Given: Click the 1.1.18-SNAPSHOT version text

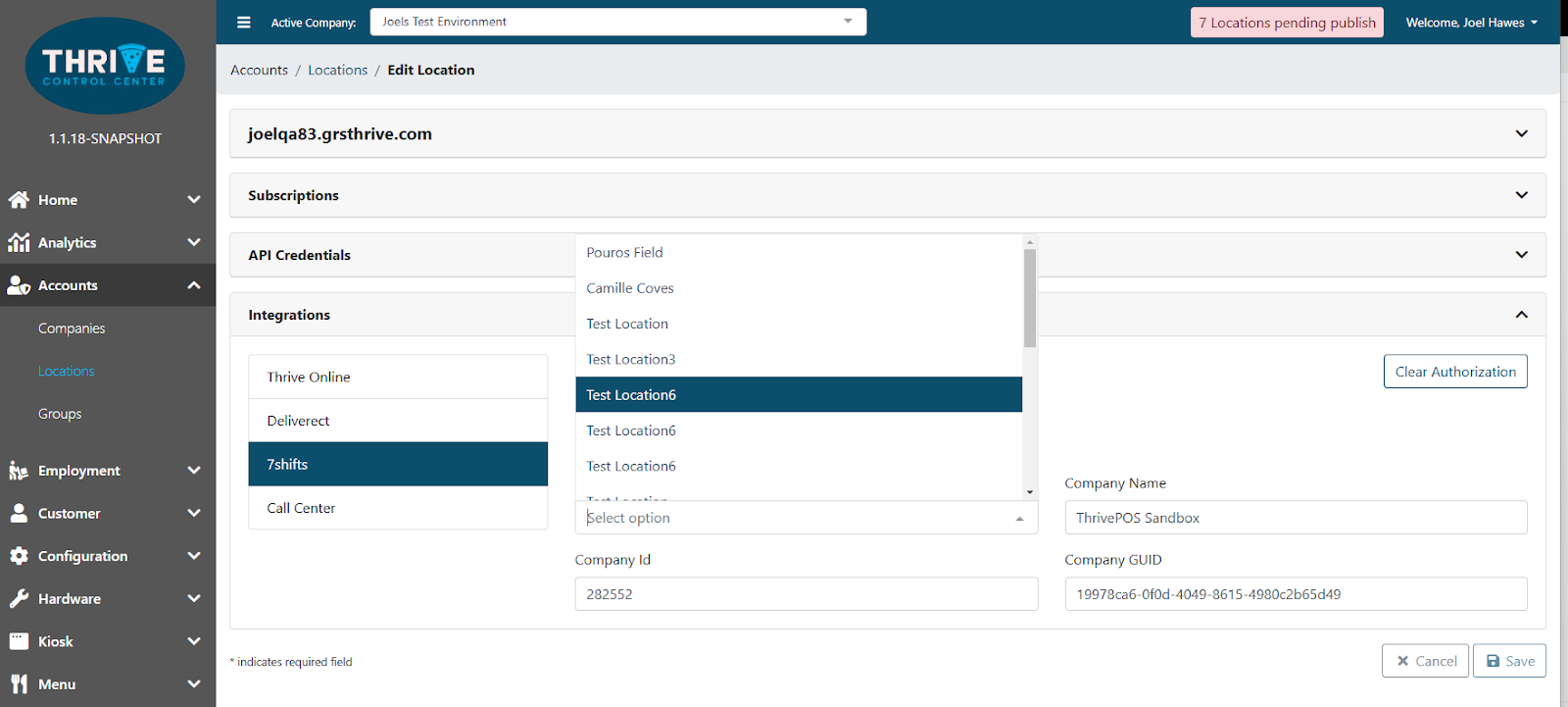Looking at the screenshot, I should (x=105, y=138).
